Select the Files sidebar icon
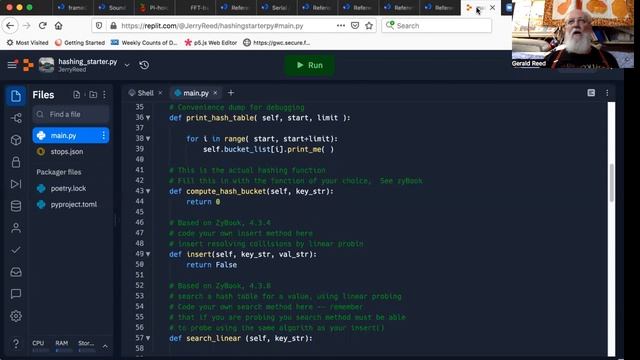The image size is (640, 360). coord(16,96)
